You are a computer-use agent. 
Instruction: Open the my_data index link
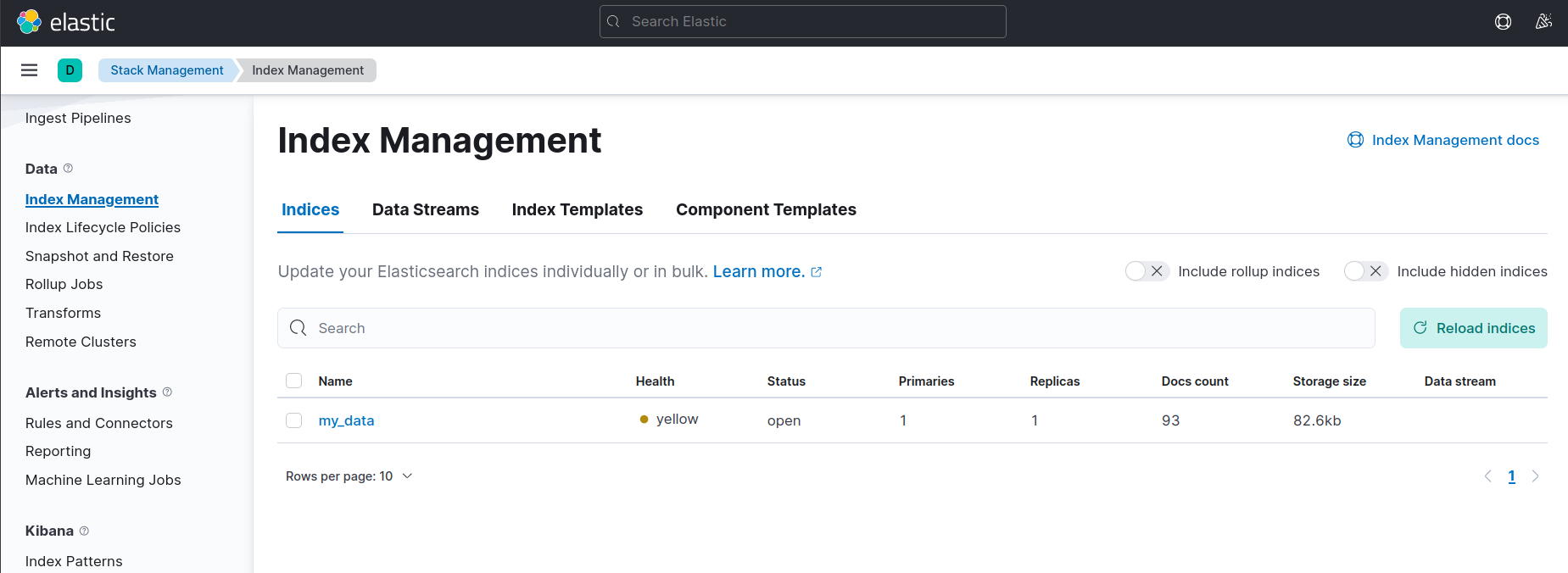point(346,420)
